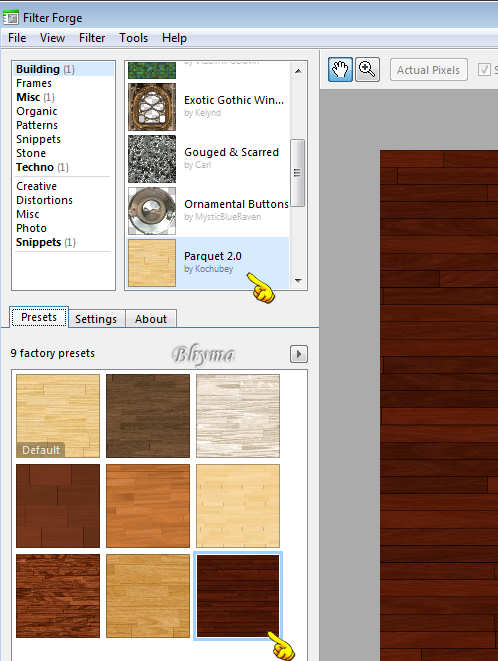Click the filter list scroll down arrow
This screenshot has height=661, width=498.
click(298, 280)
